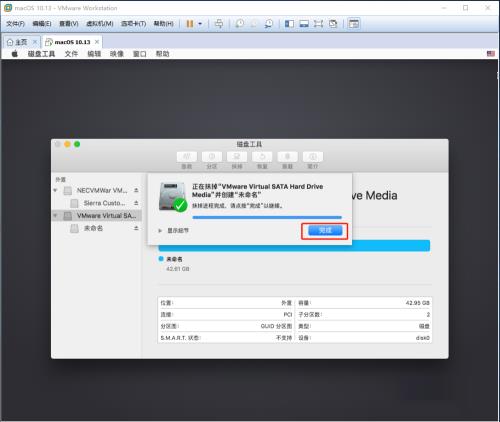Open the 帮助(H) menu in VMware

pyautogui.click(x=163, y=24)
